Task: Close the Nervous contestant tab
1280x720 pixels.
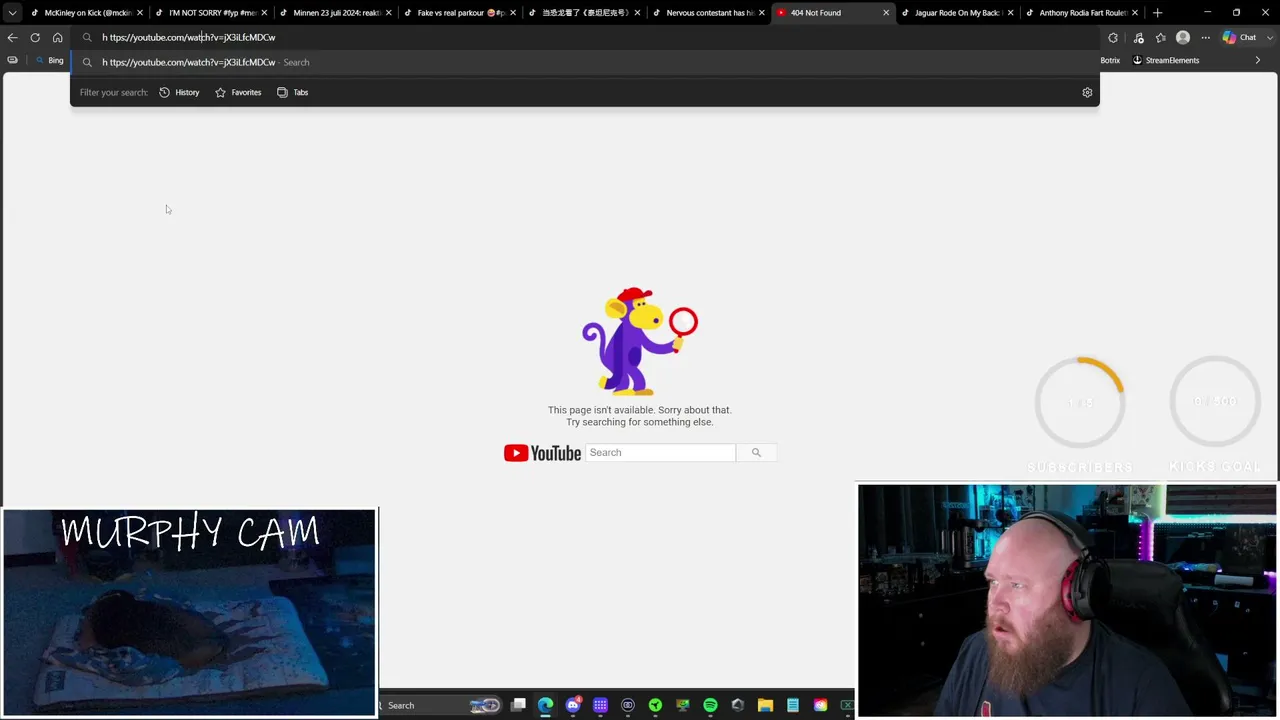Action: pos(762,13)
